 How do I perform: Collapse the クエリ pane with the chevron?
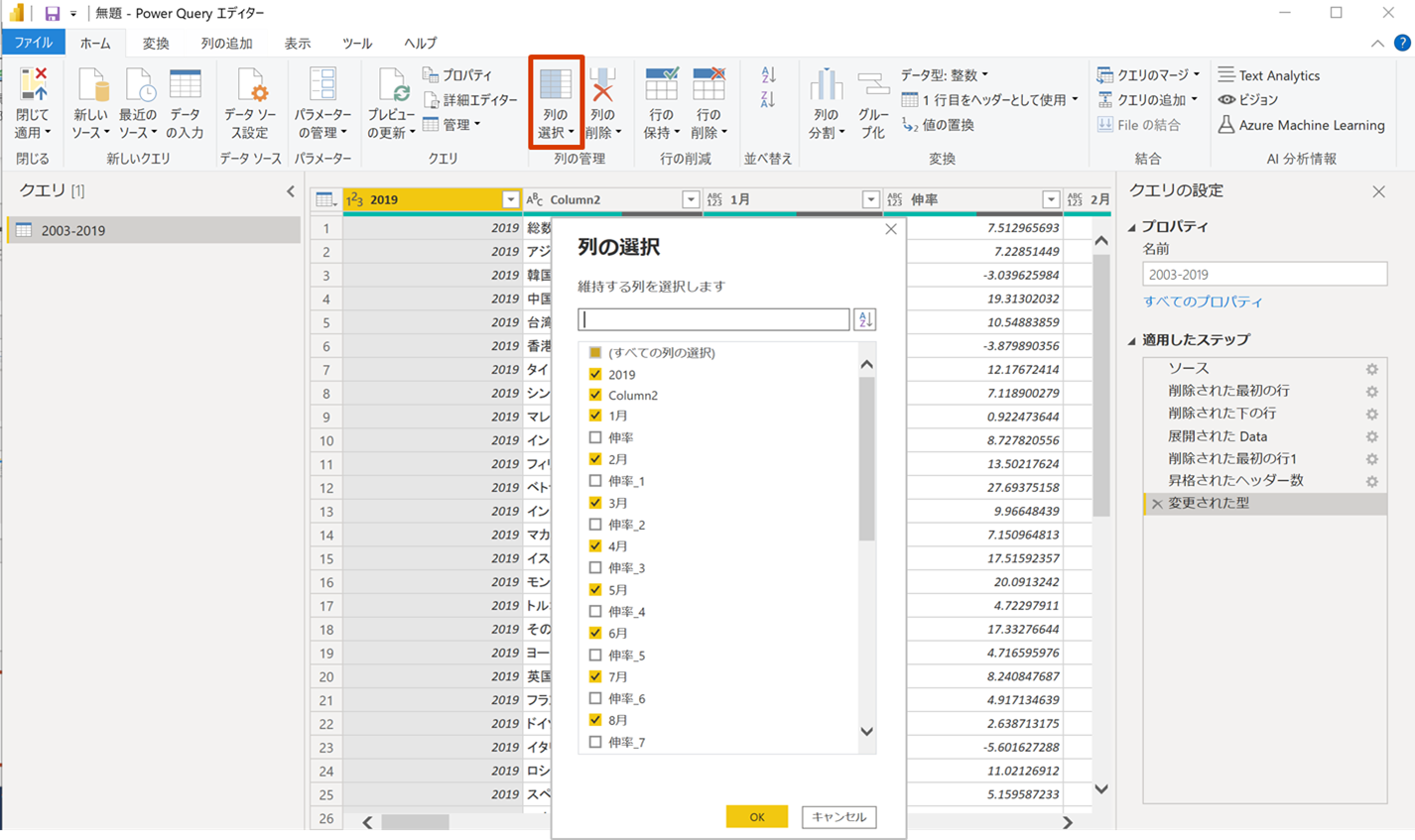[291, 191]
